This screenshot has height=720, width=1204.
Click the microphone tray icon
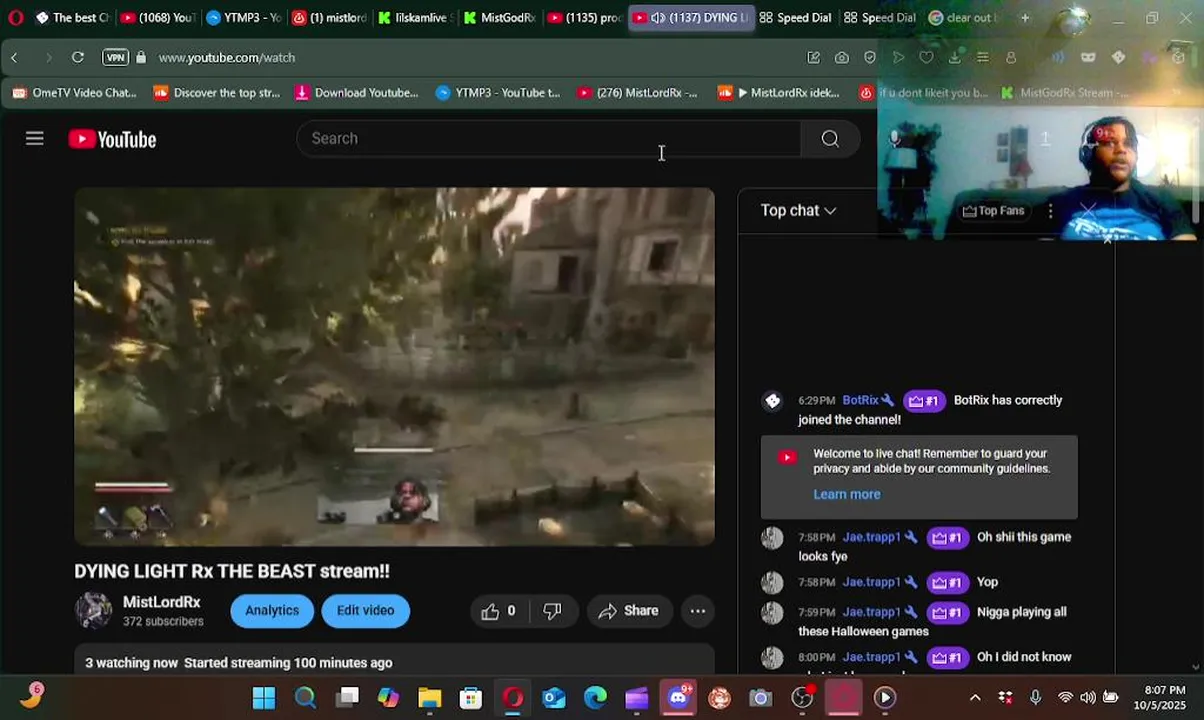point(1036,698)
